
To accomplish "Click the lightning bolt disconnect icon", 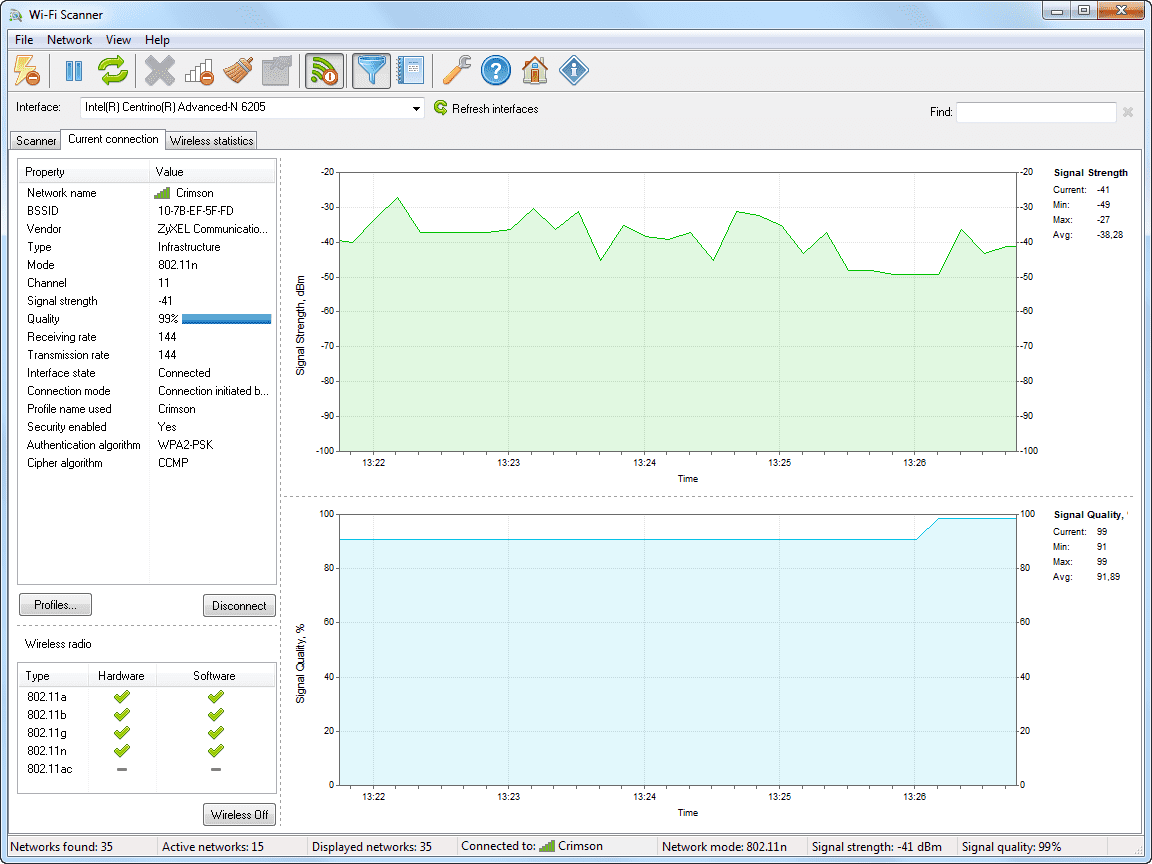I will (x=27, y=71).
